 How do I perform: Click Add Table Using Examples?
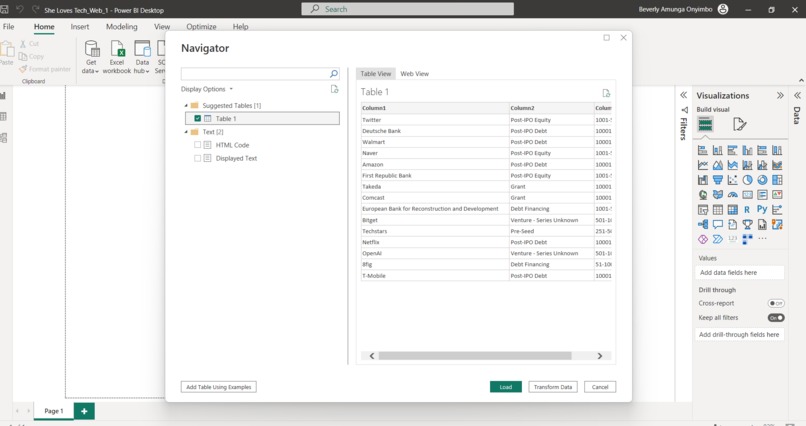(x=218, y=387)
